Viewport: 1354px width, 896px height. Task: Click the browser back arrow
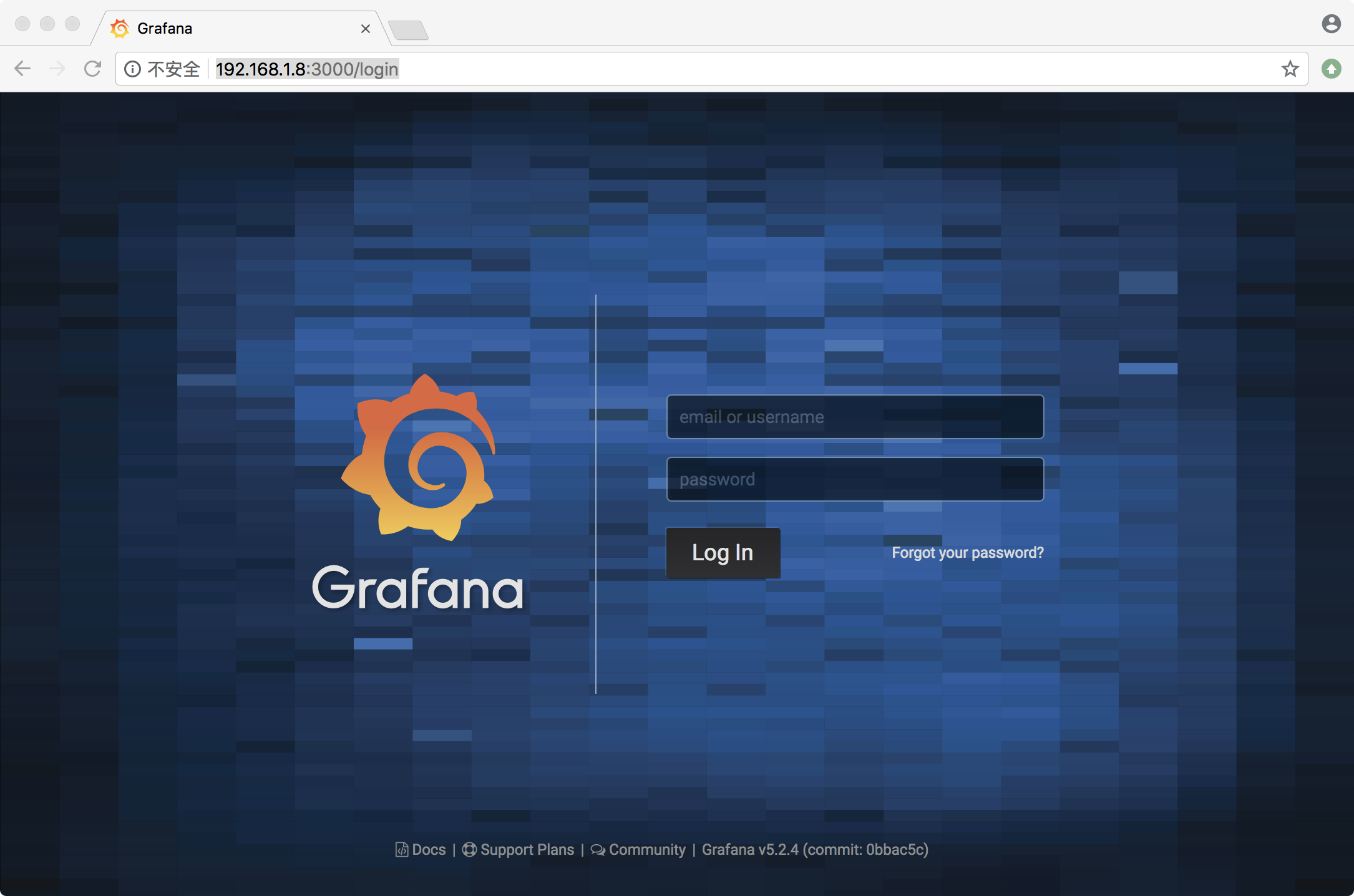click(23, 69)
